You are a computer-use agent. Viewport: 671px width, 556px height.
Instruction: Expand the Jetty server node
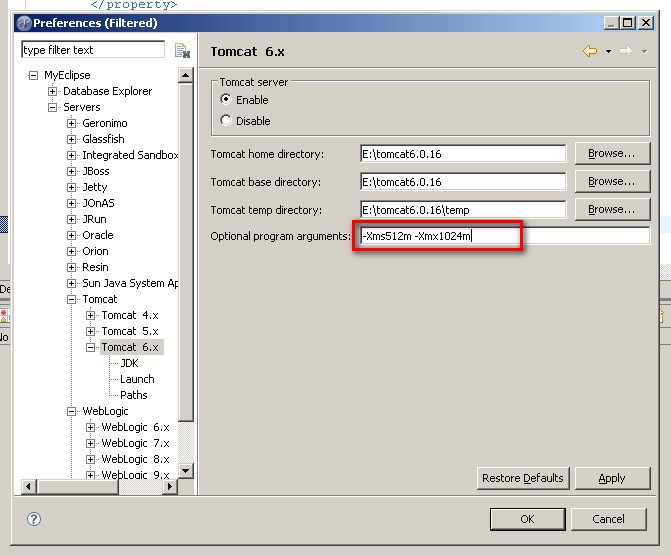click(x=71, y=187)
